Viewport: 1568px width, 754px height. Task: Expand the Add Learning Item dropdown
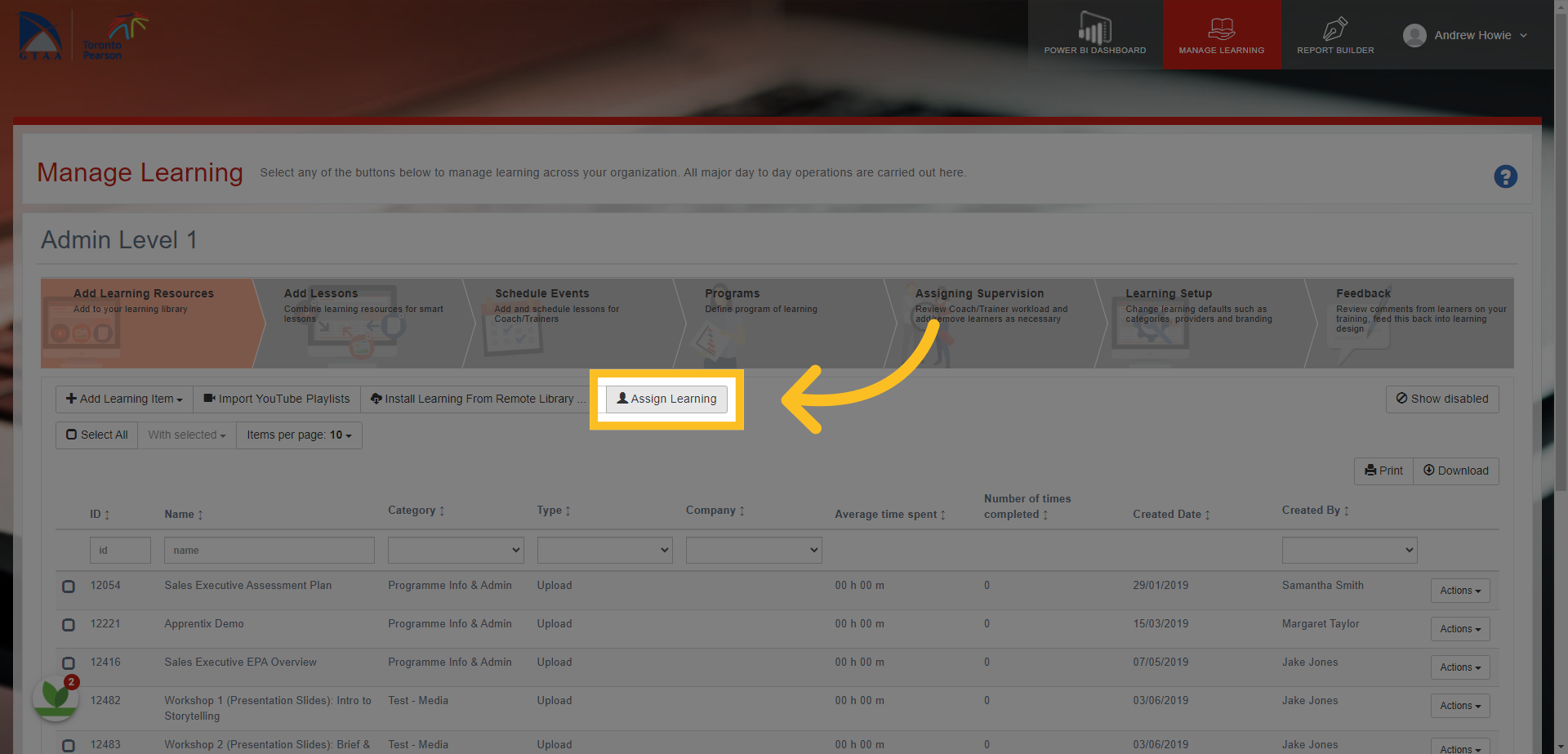(x=124, y=399)
